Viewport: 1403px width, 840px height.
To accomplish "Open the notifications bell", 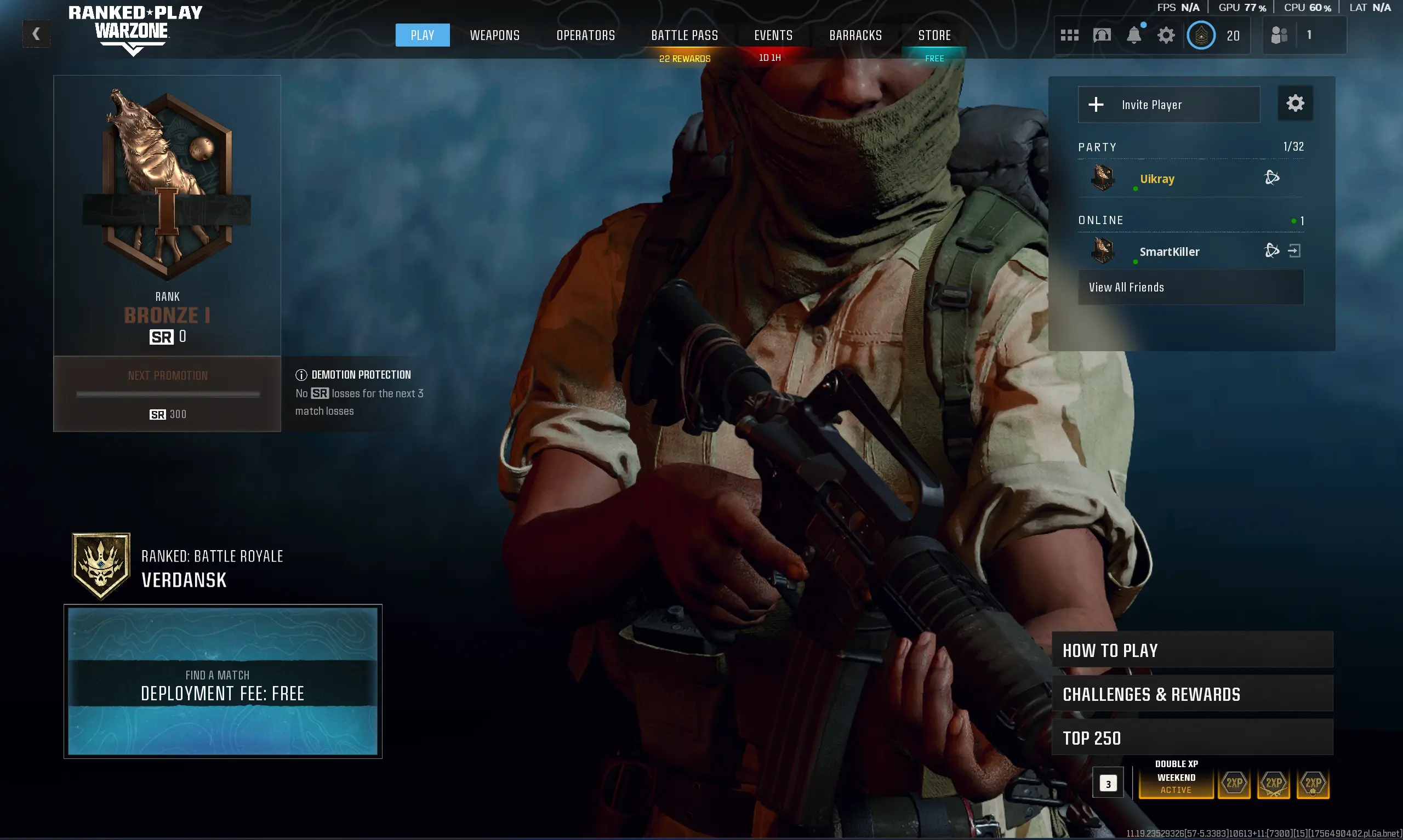I will 1133,35.
